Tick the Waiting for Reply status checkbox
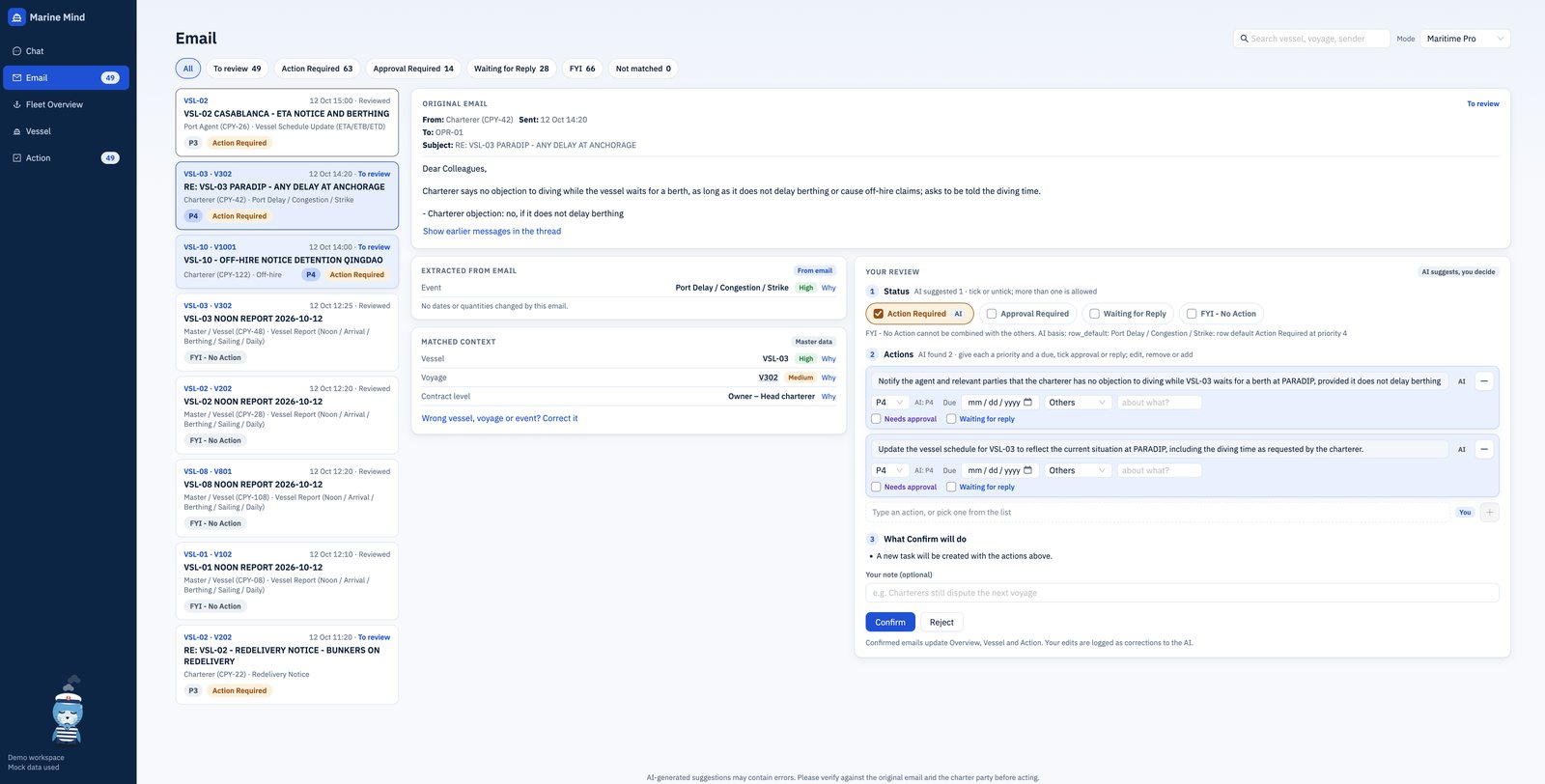This screenshot has width=1545, height=784. pyautogui.click(x=1094, y=314)
